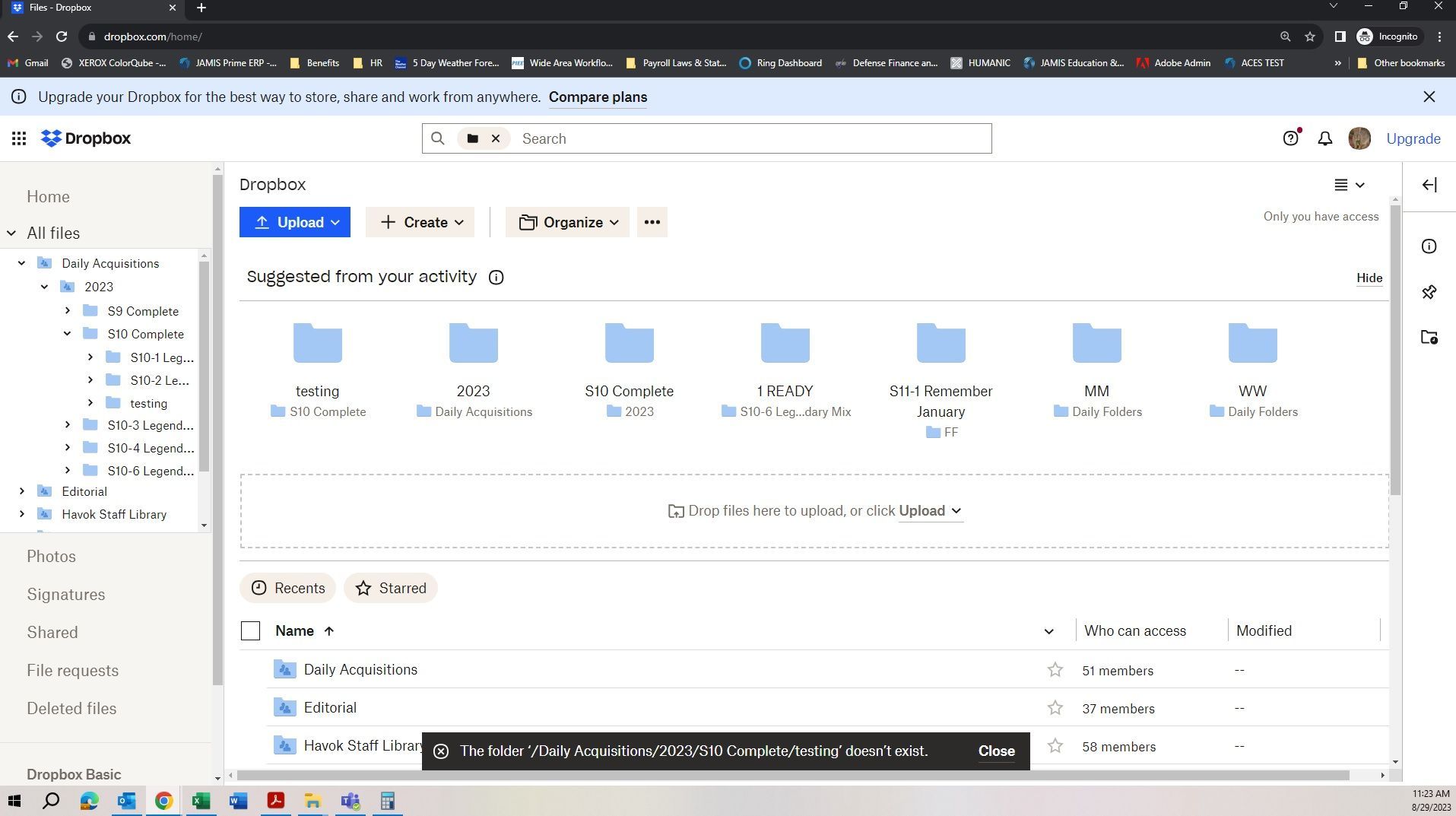The width and height of the screenshot is (1456, 816).
Task: Collapse Daily Acquisitions in the tree
Action: 21,263
